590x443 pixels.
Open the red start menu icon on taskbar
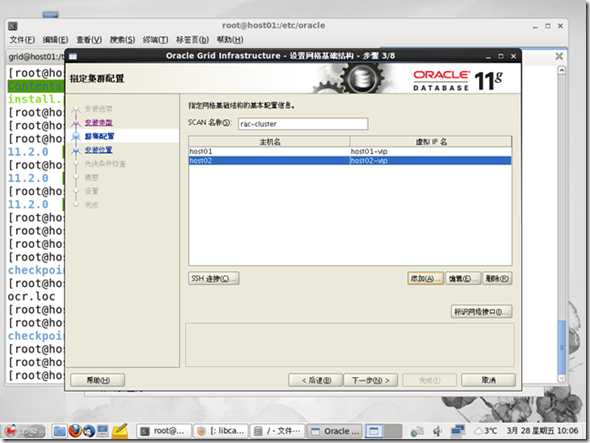point(10,430)
